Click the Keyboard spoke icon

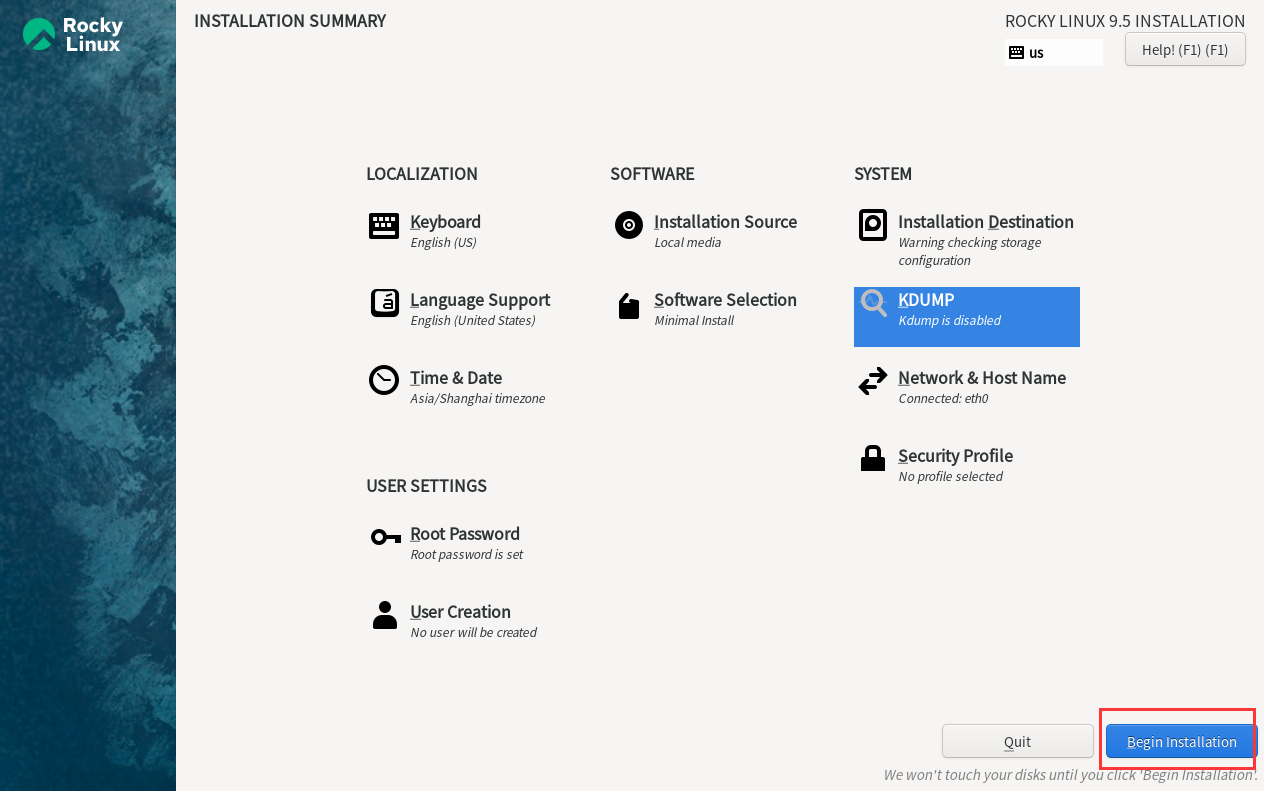click(384, 226)
